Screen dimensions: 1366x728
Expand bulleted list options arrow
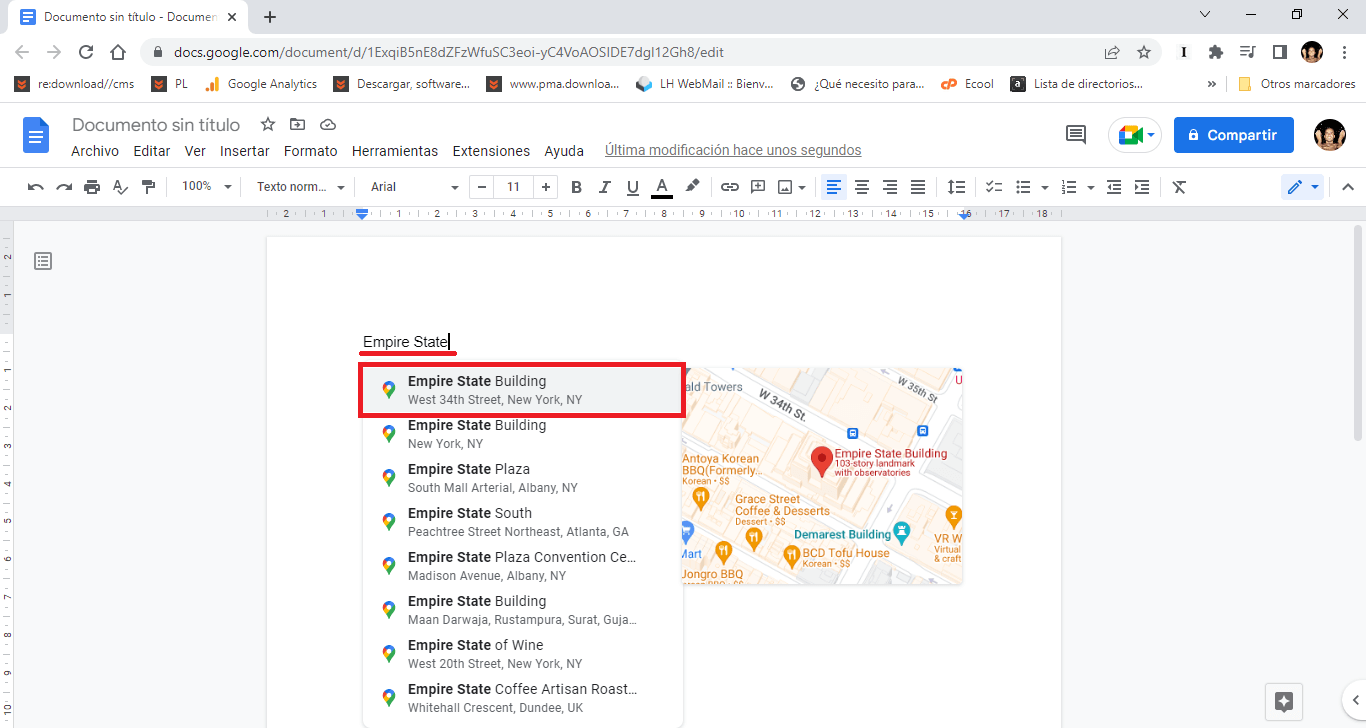(1044, 187)
